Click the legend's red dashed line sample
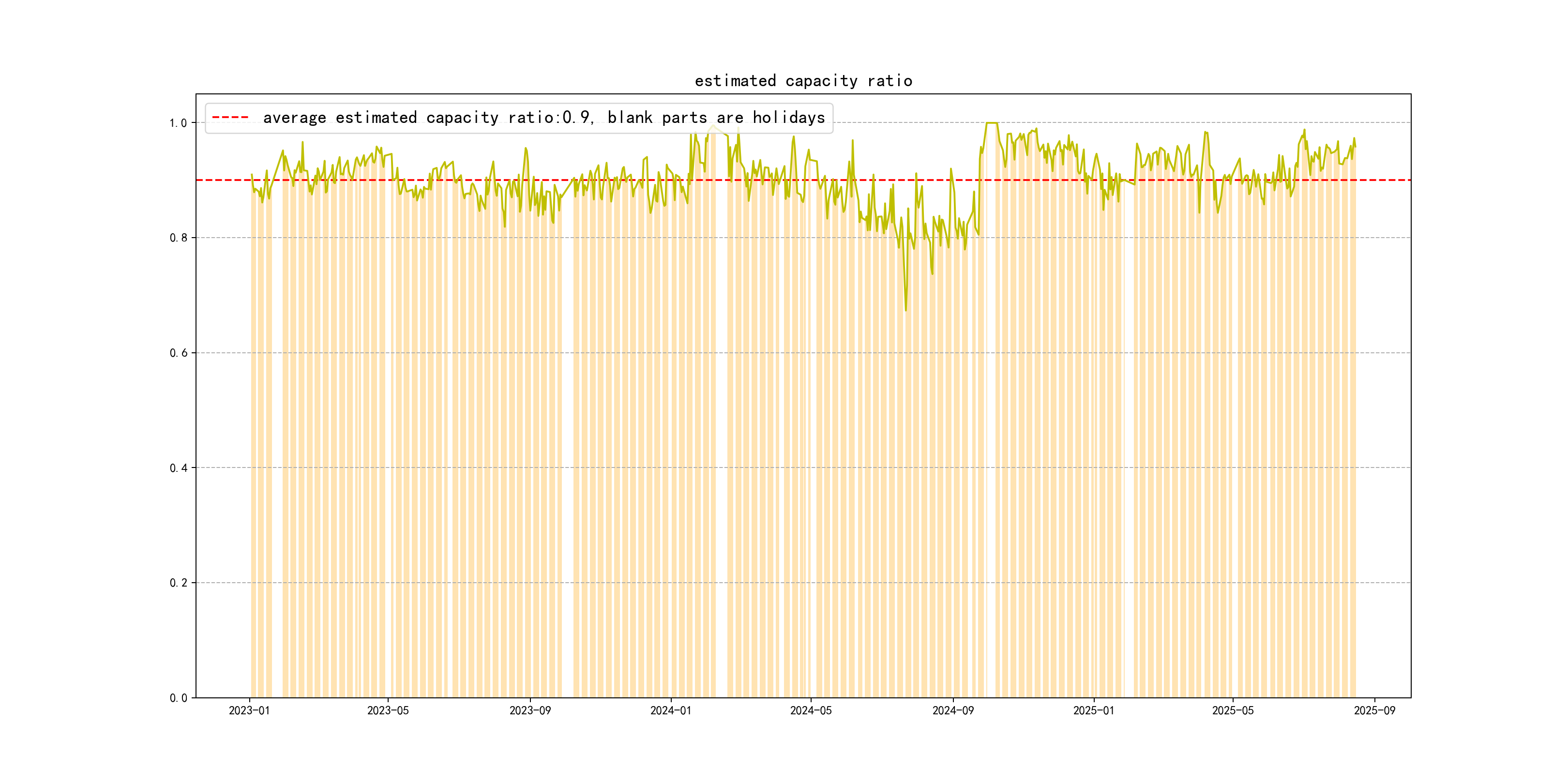Viewport: 1568px width, 784px height. pos(230,118)
